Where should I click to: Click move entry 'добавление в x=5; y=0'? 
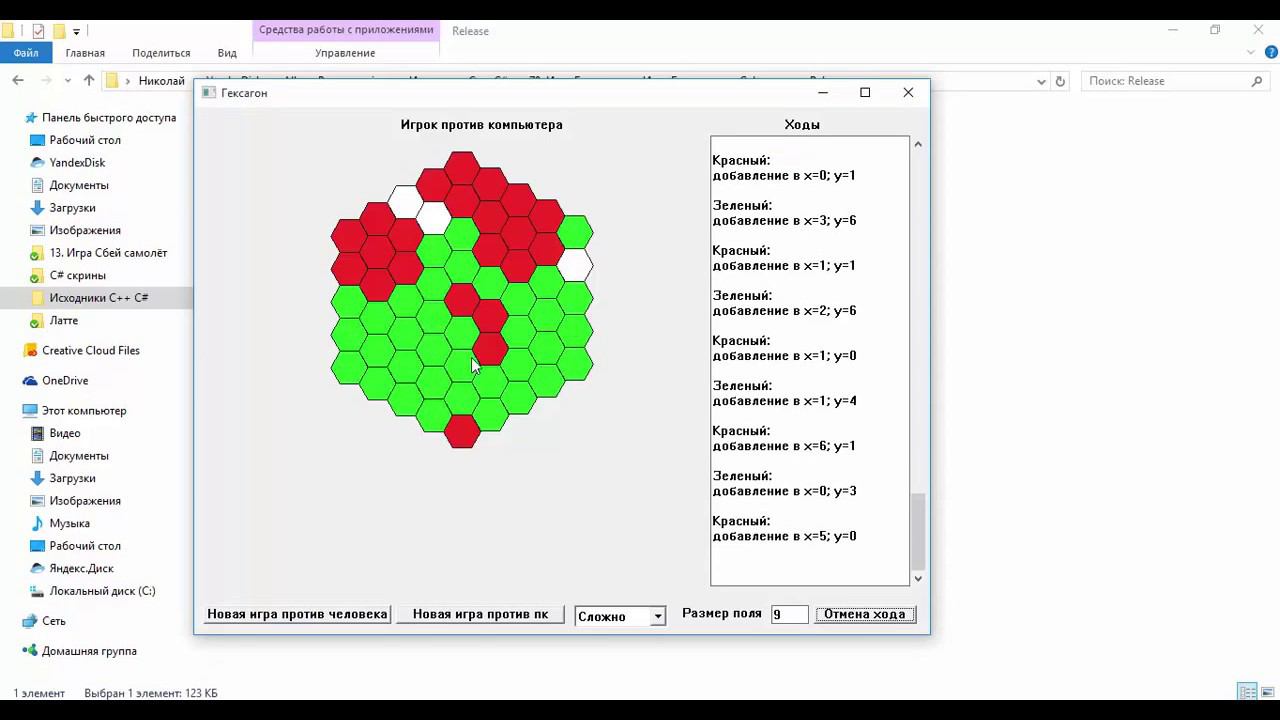[784, 536]
